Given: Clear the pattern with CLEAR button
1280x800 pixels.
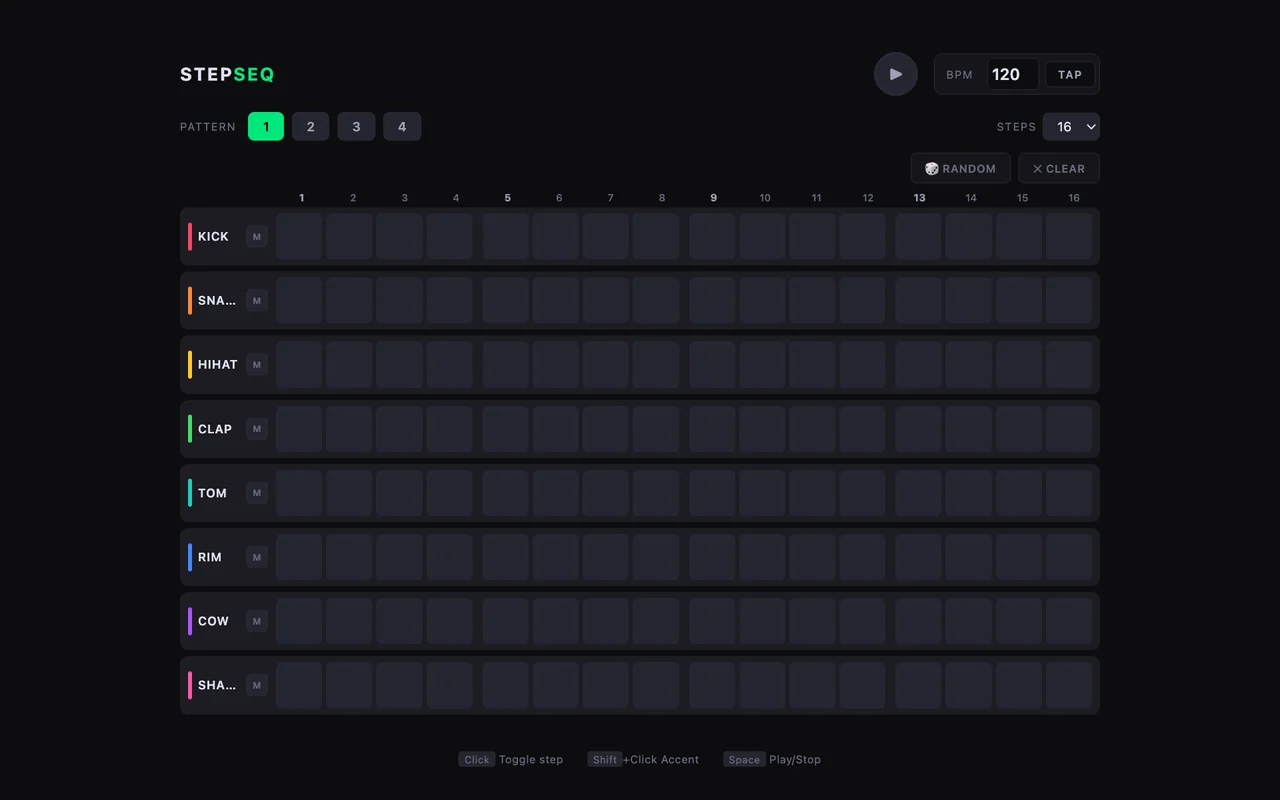Looking at the screenshot, I should pyautogui.click(x=1059, y=169).
